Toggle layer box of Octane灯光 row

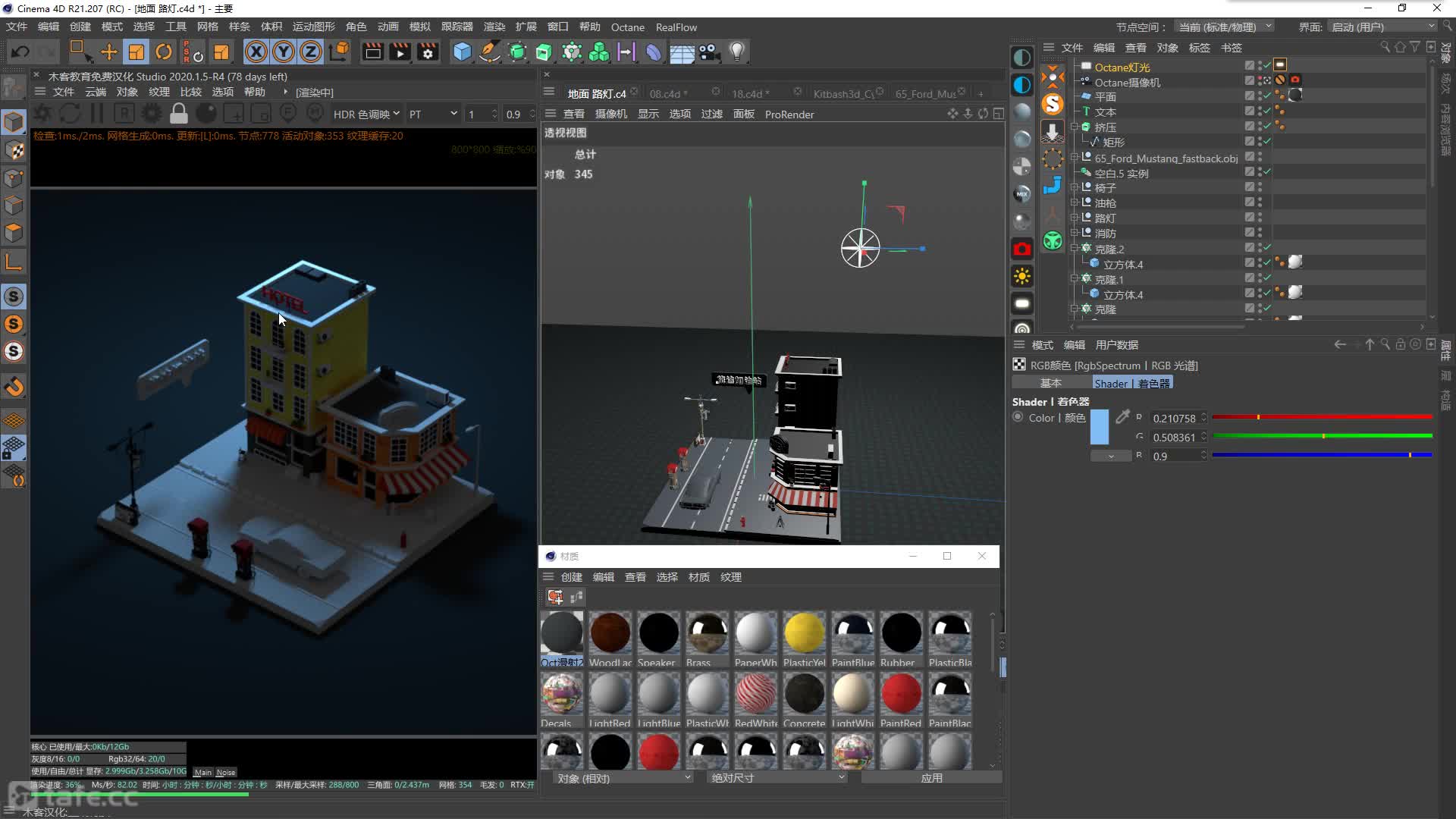(x=1250, y=66)
